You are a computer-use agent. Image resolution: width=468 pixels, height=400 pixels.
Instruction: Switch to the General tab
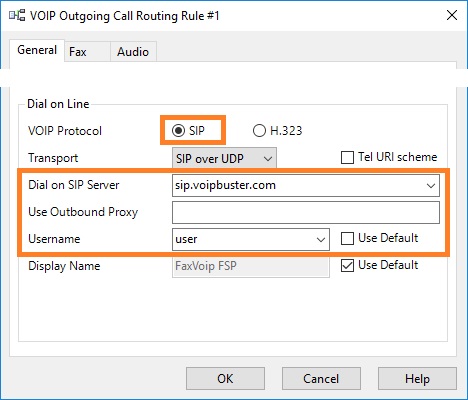tap(37, 50)
